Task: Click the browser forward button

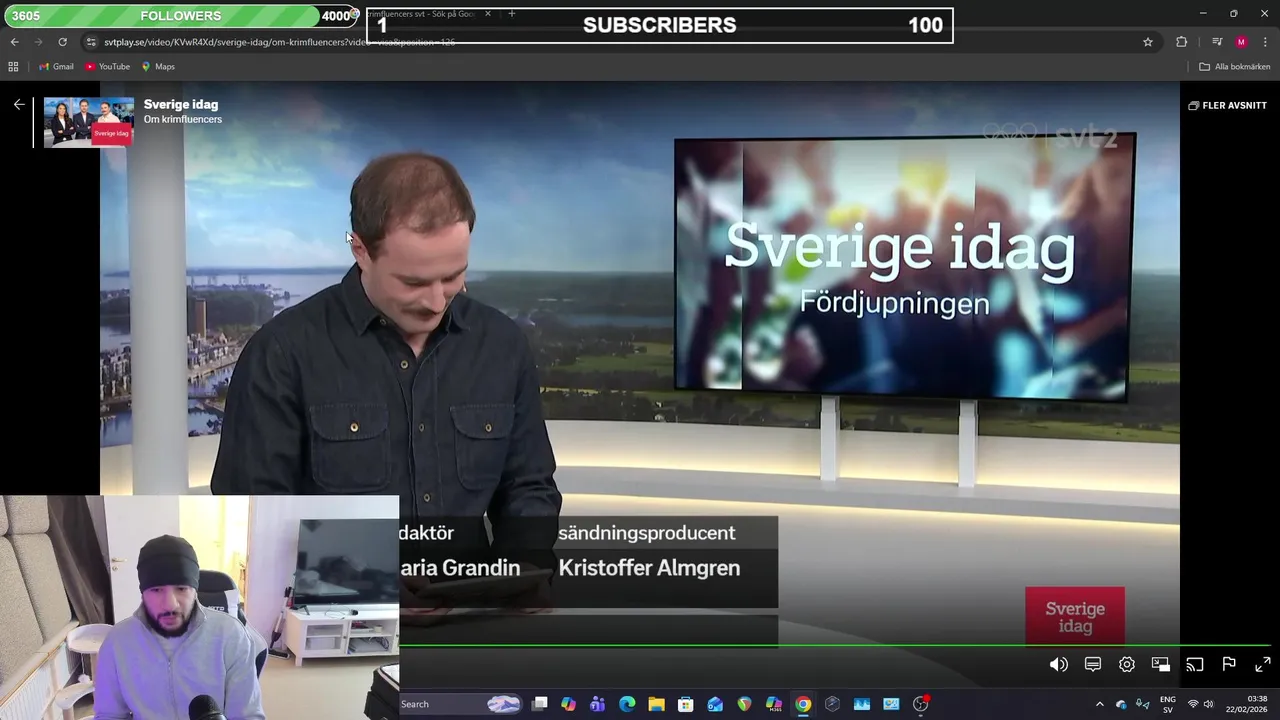Action: 38,42
